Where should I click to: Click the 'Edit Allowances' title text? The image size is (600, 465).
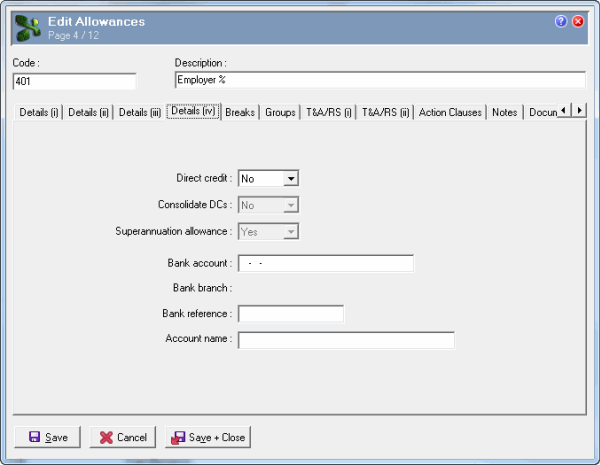tap(96, 21)
